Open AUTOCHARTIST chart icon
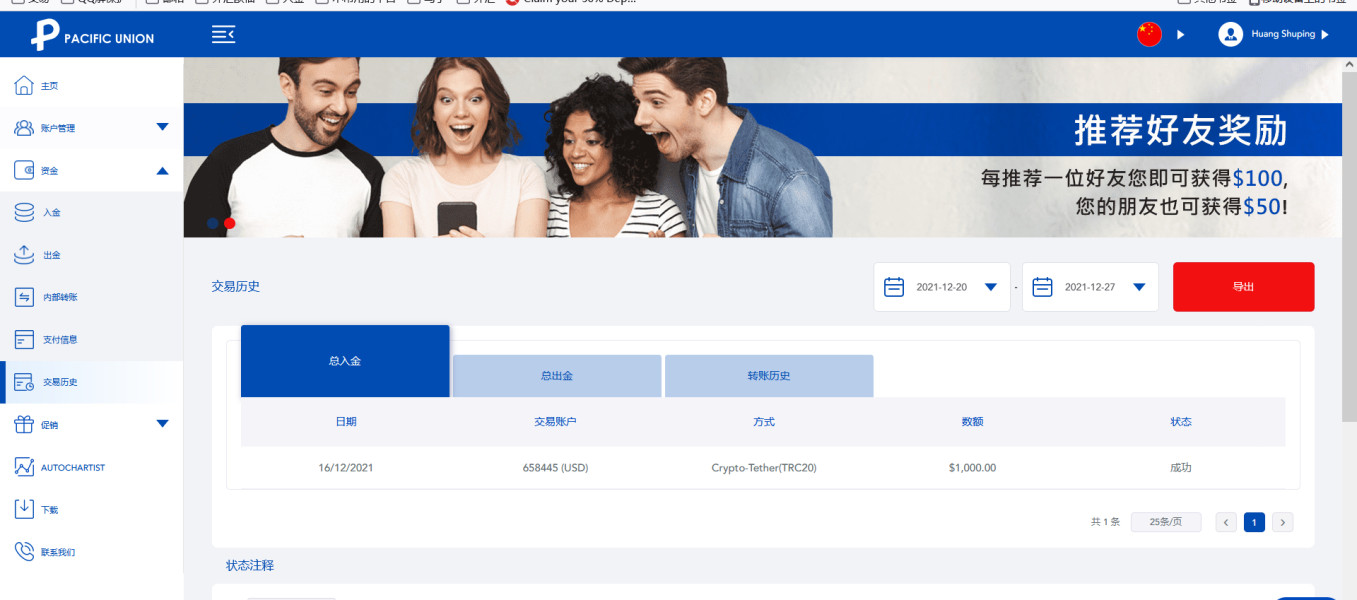The height and width of the screenshot is (600, 1357). click(24, 467)
